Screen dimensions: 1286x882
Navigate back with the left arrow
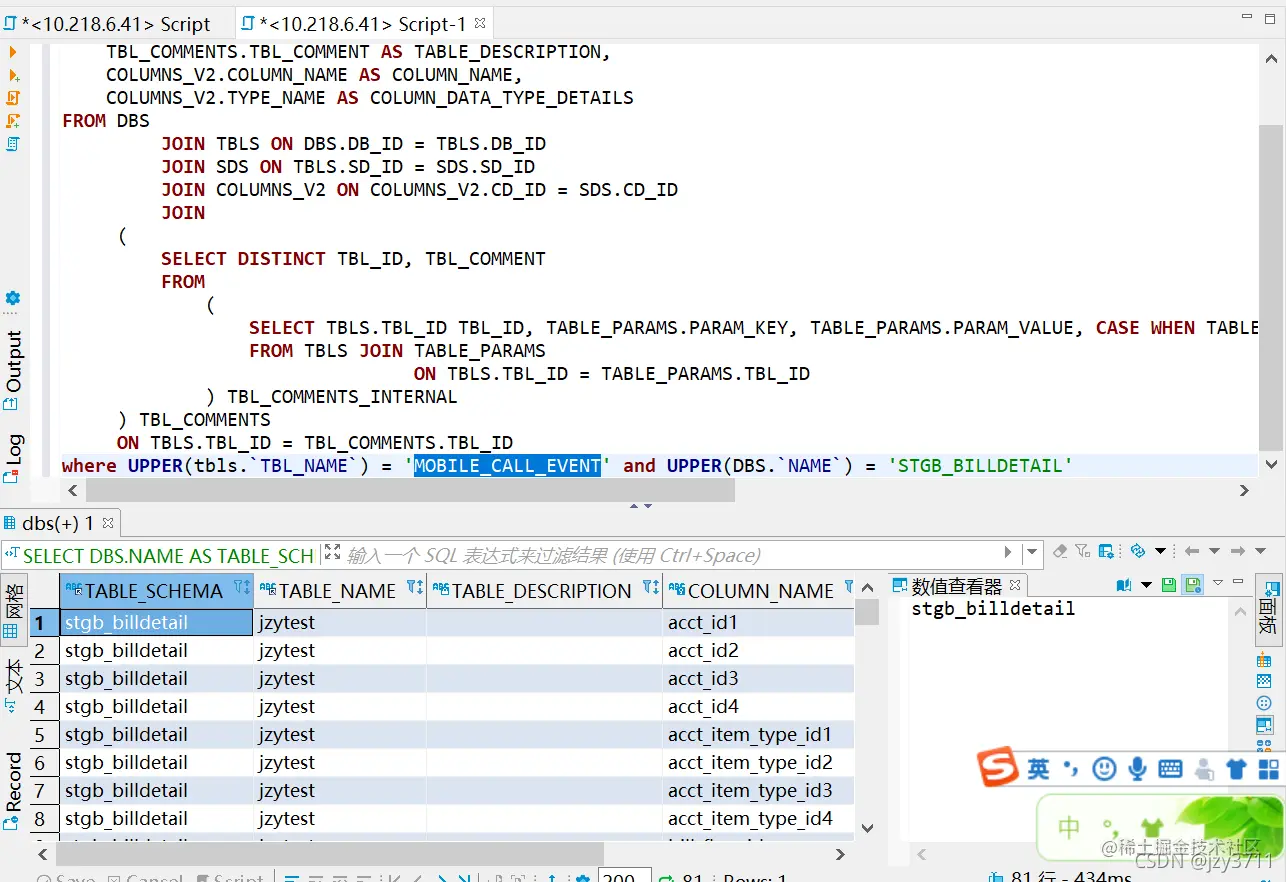pos(1191,551)
